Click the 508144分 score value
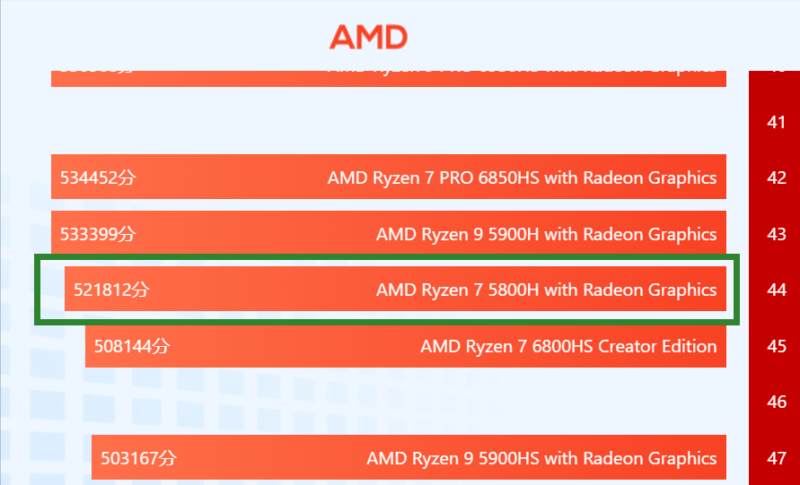The width and height of the screenshot is (800, 485). [132, 346]
